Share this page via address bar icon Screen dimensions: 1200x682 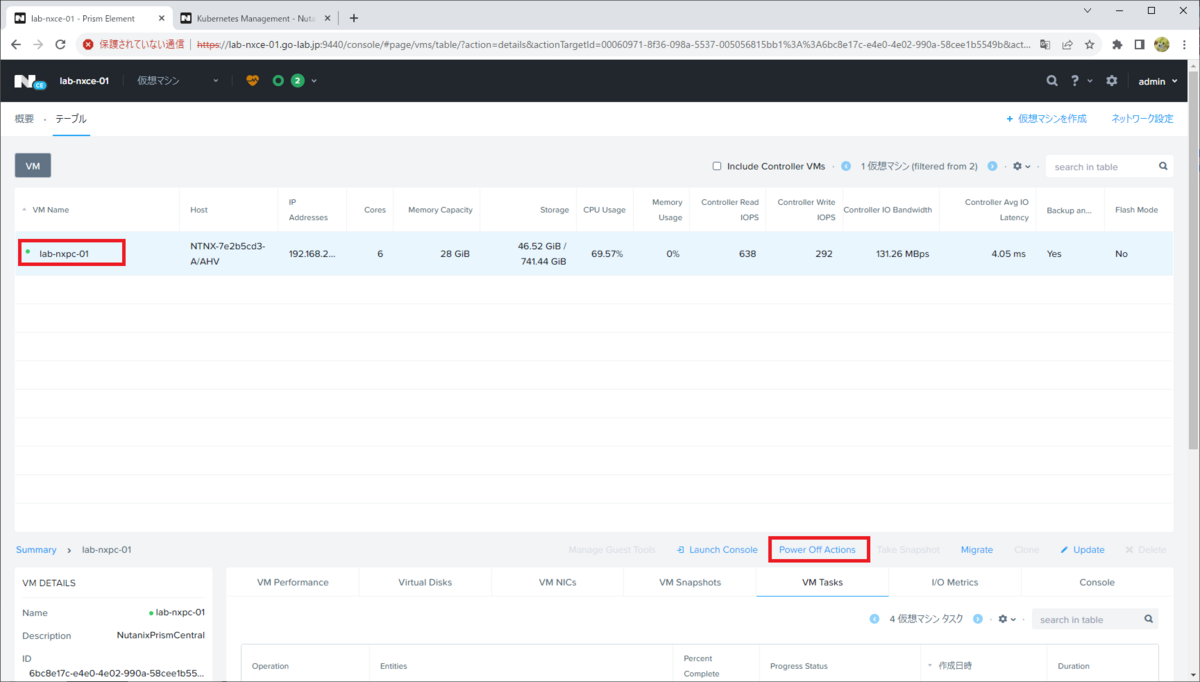point(1067,44)
